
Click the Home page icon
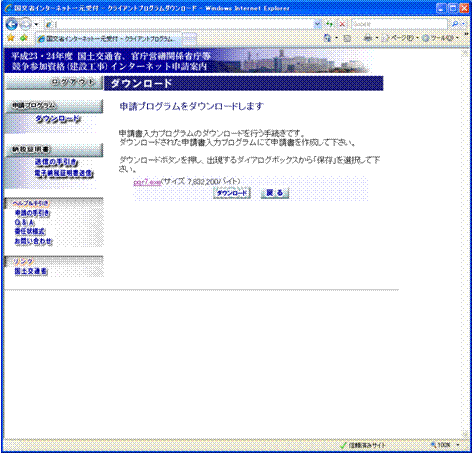[x=327, y=38]
